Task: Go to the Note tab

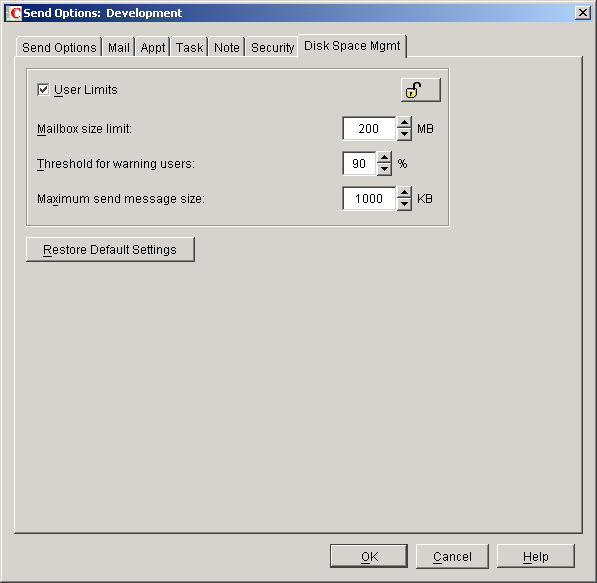Action: pyautogui.click(x=227, y=48)
